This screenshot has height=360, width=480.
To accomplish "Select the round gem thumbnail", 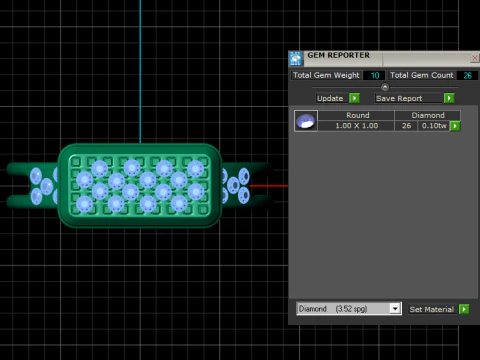I will [306, 121].
